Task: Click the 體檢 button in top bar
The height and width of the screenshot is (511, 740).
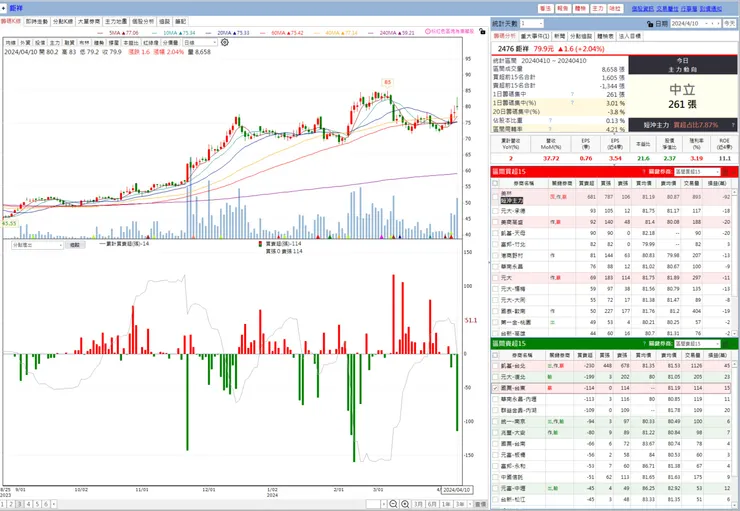Action: pos(580,8)
